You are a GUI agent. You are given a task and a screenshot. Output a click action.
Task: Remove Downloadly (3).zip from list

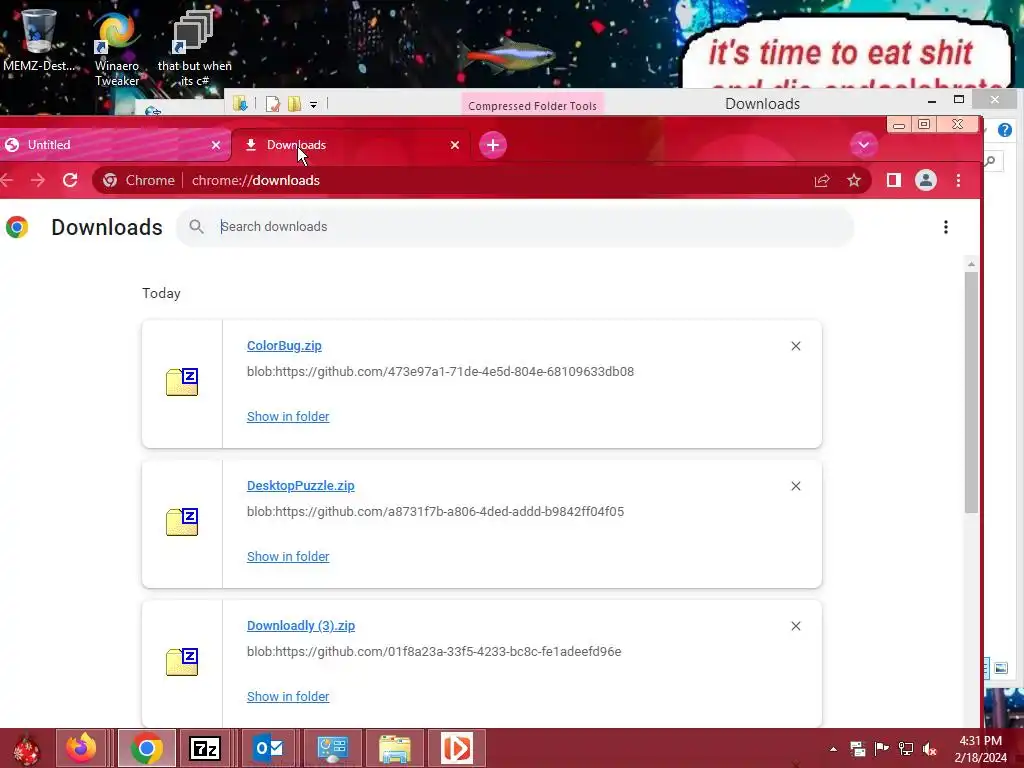(x=795, y=626)
